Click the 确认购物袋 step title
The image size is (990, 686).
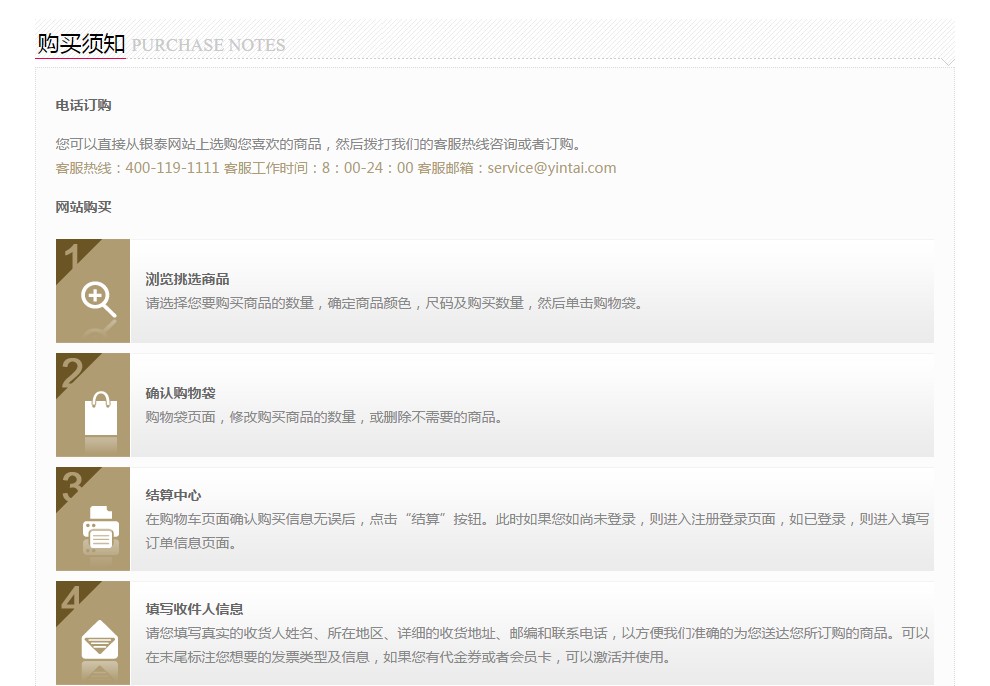click(181, 393)
